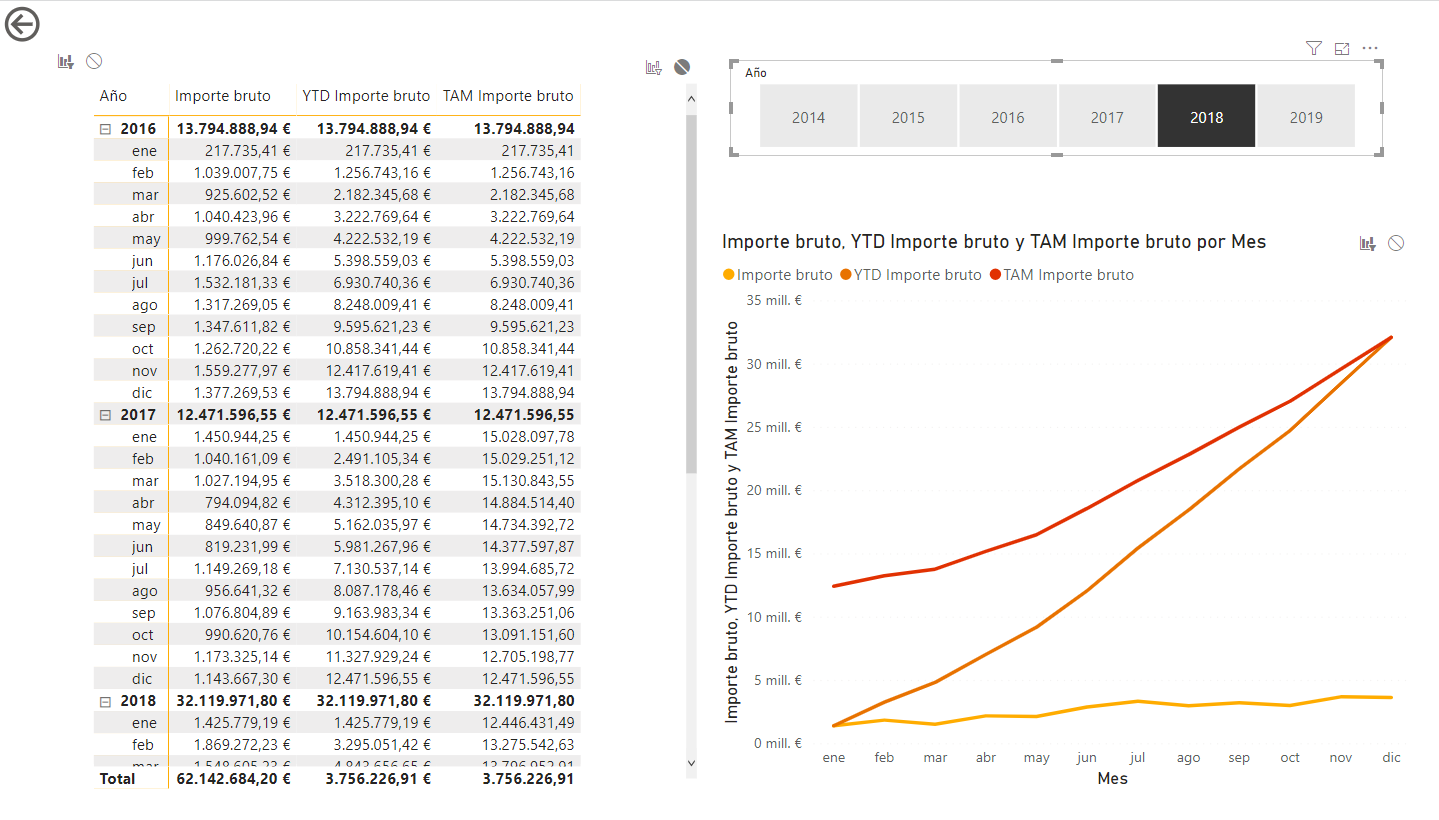Select the Importe bruto legend item
Image resolution: width=1439 pixels, height=820 pixels.
[x=786, y=274]
